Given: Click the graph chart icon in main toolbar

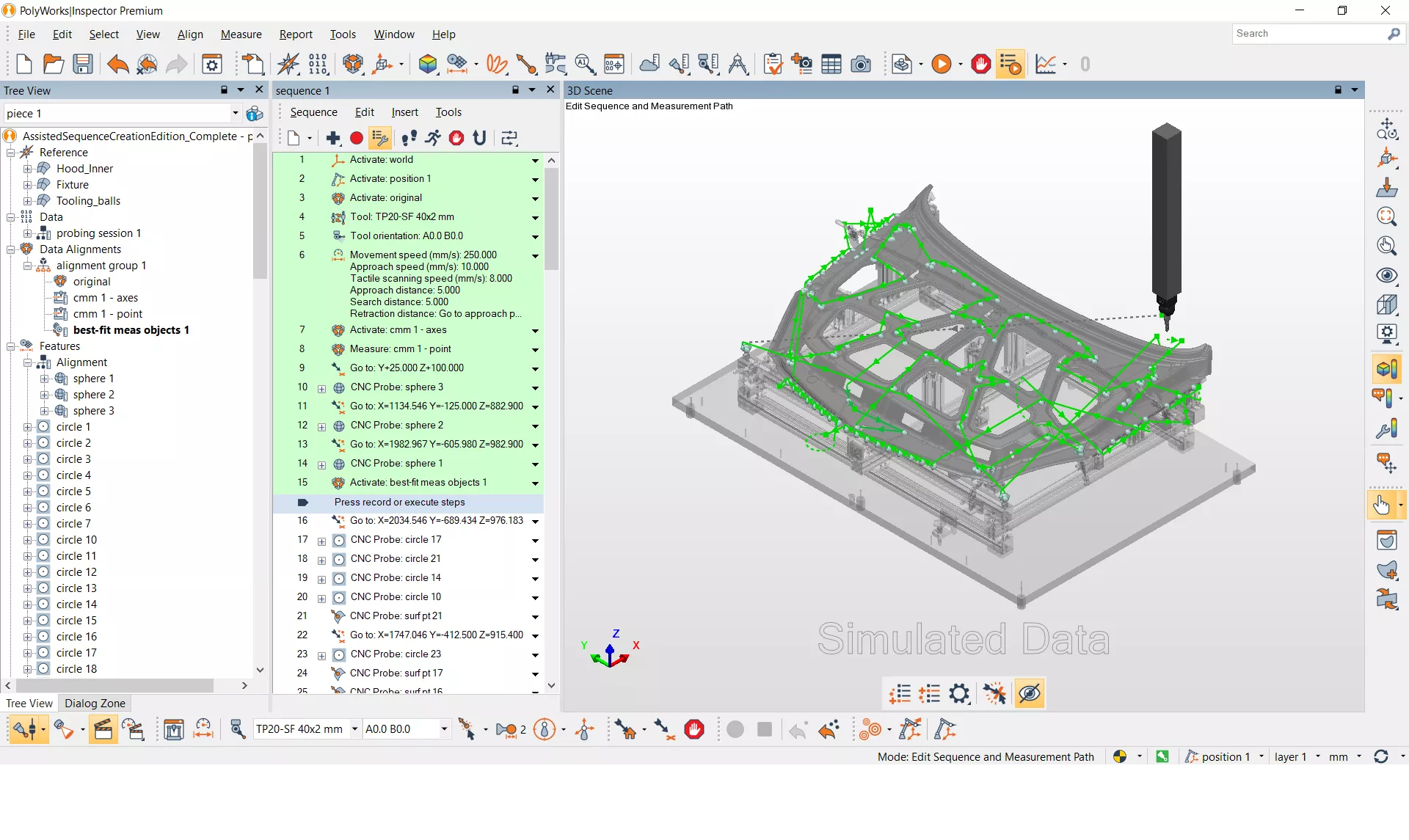Looking at the screenshot, I should tap(1046, 65).
